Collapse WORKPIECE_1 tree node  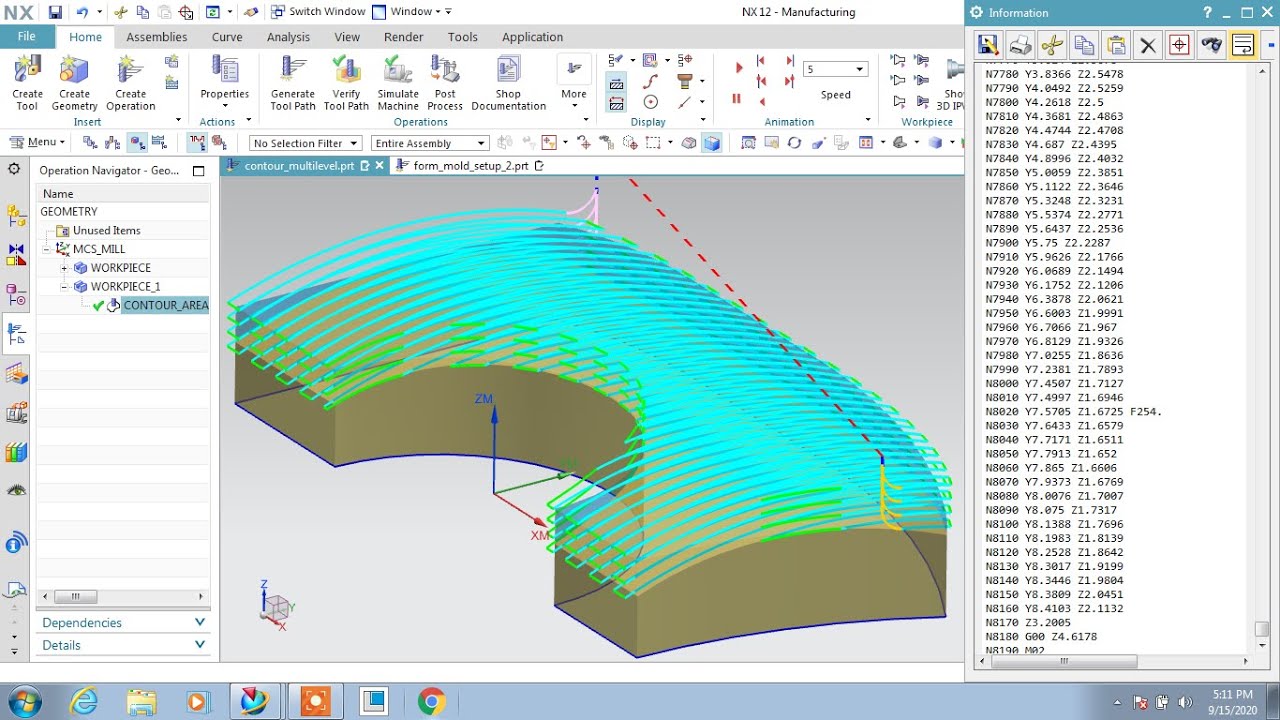[x=65, y=287]
